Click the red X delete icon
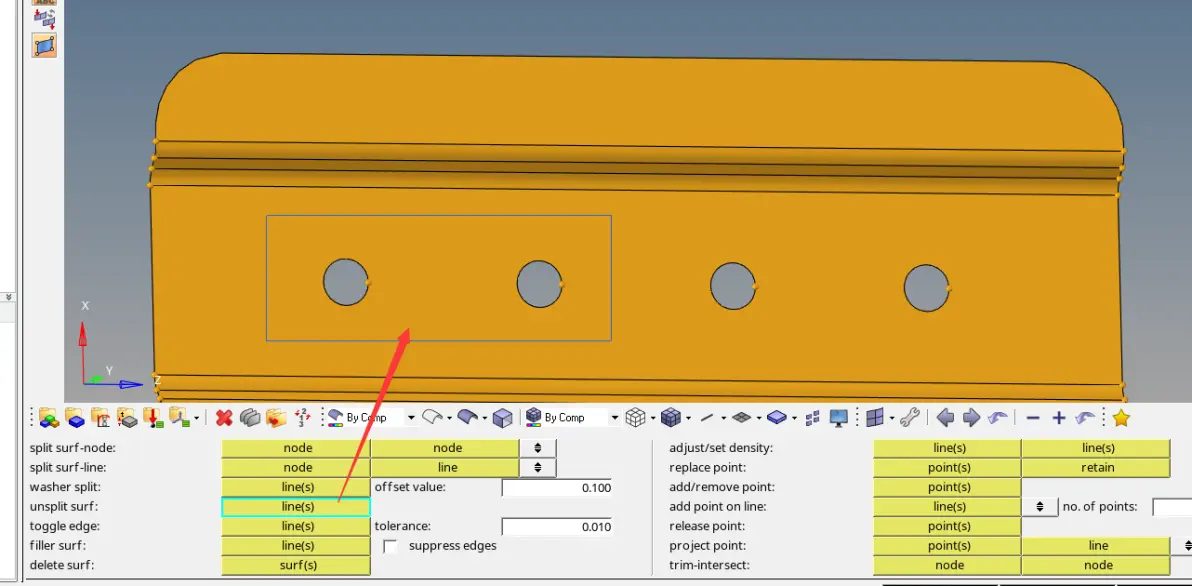The height and width of the screenshot is (586, 1192). click(x=224, y=417)
